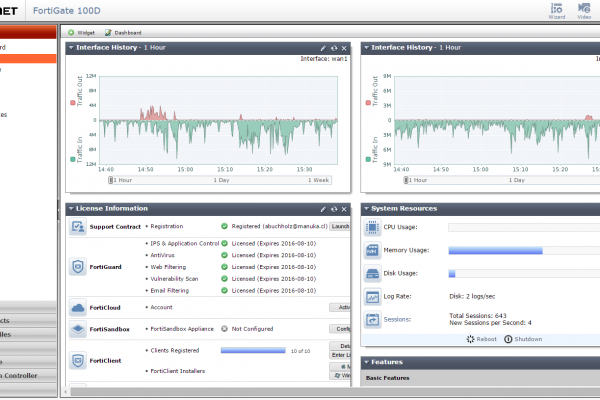Select 1 Day range on wan1 graph
The image size is (600, 400).
click(221, 180)
